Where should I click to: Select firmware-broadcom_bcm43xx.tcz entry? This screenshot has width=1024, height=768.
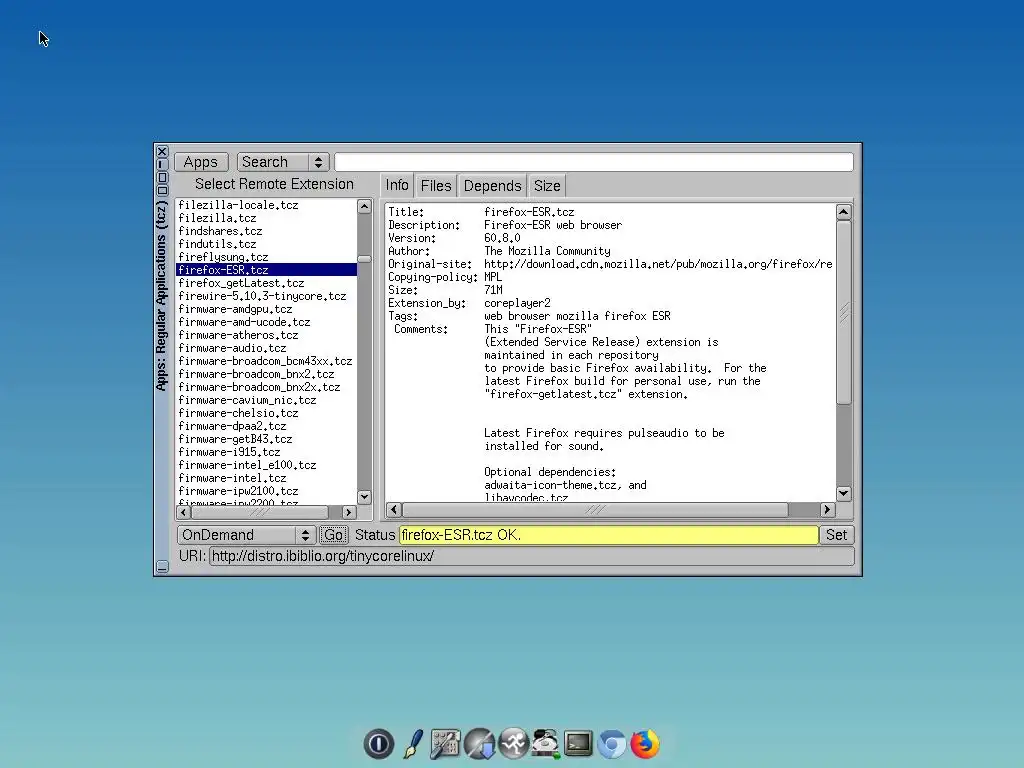click(266, 361)
